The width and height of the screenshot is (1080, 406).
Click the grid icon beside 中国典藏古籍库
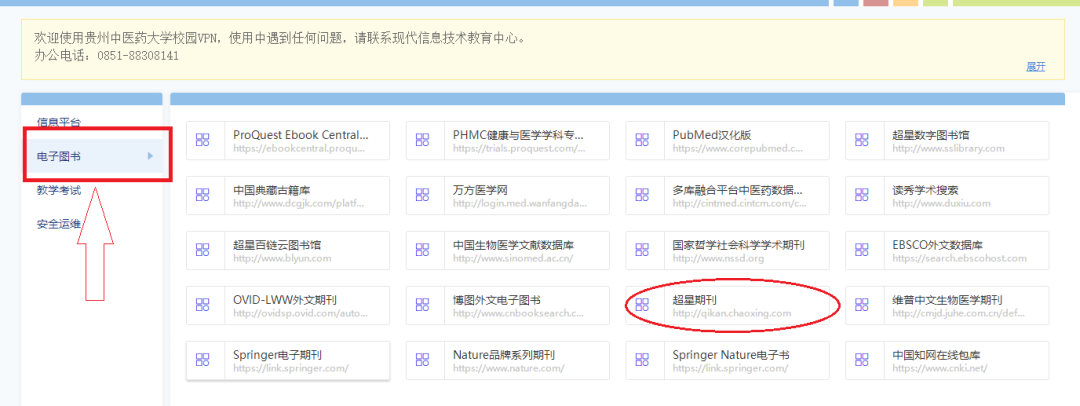pos(202,195)
